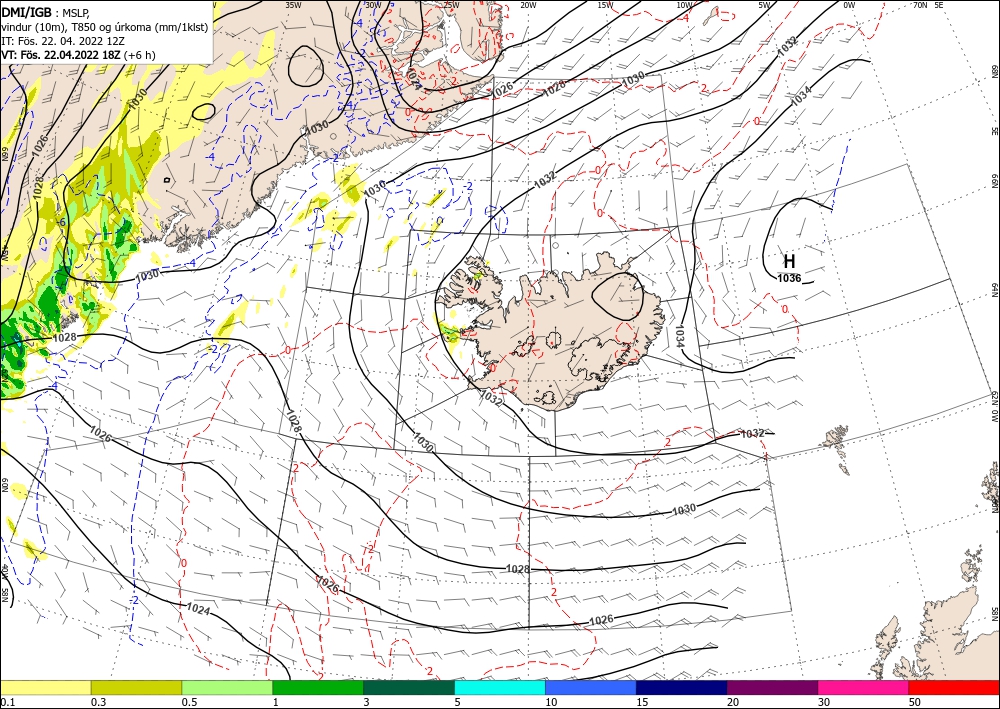Click the '50' legend scale value
1000x709 pixels.
[x=915, y=702]
